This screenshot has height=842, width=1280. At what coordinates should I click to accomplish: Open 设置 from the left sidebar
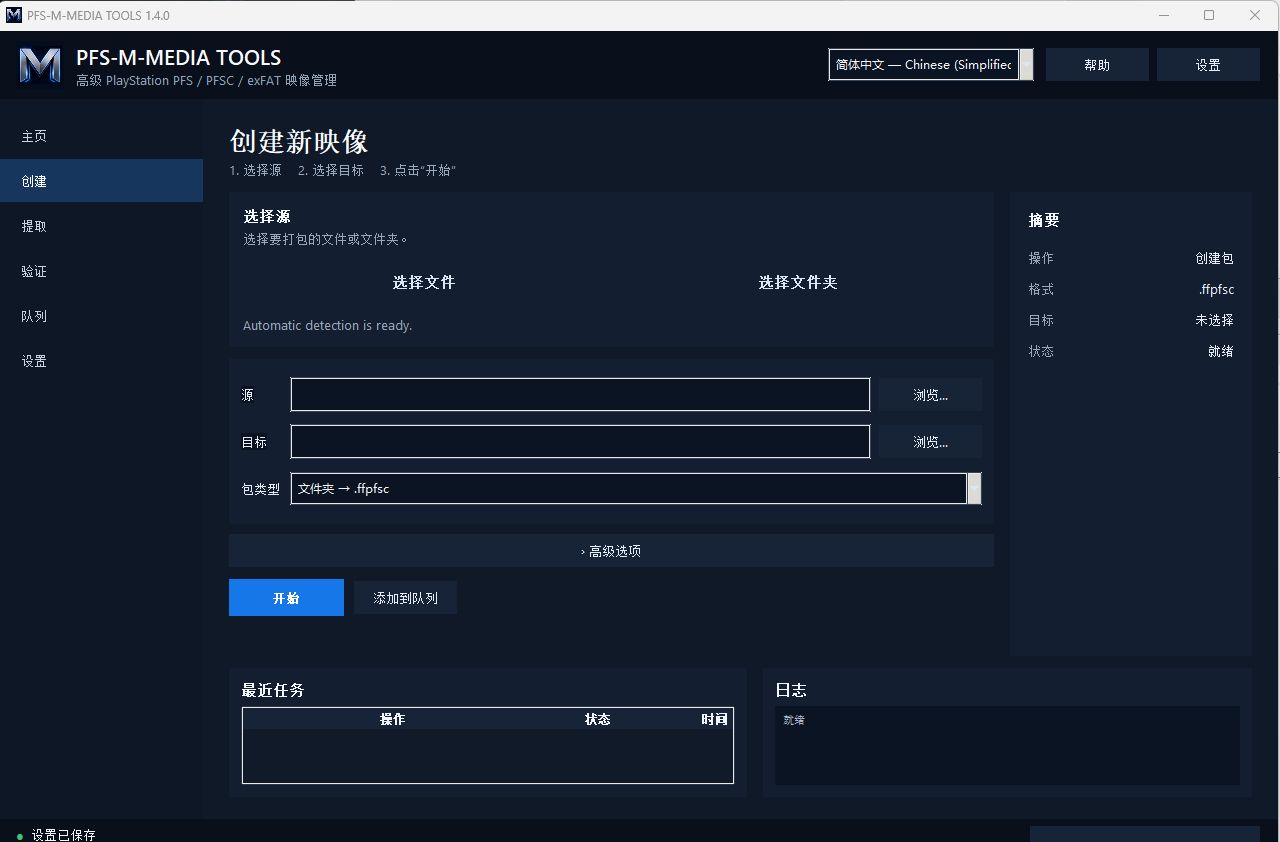pyautogui.click(x=101, y=361)
